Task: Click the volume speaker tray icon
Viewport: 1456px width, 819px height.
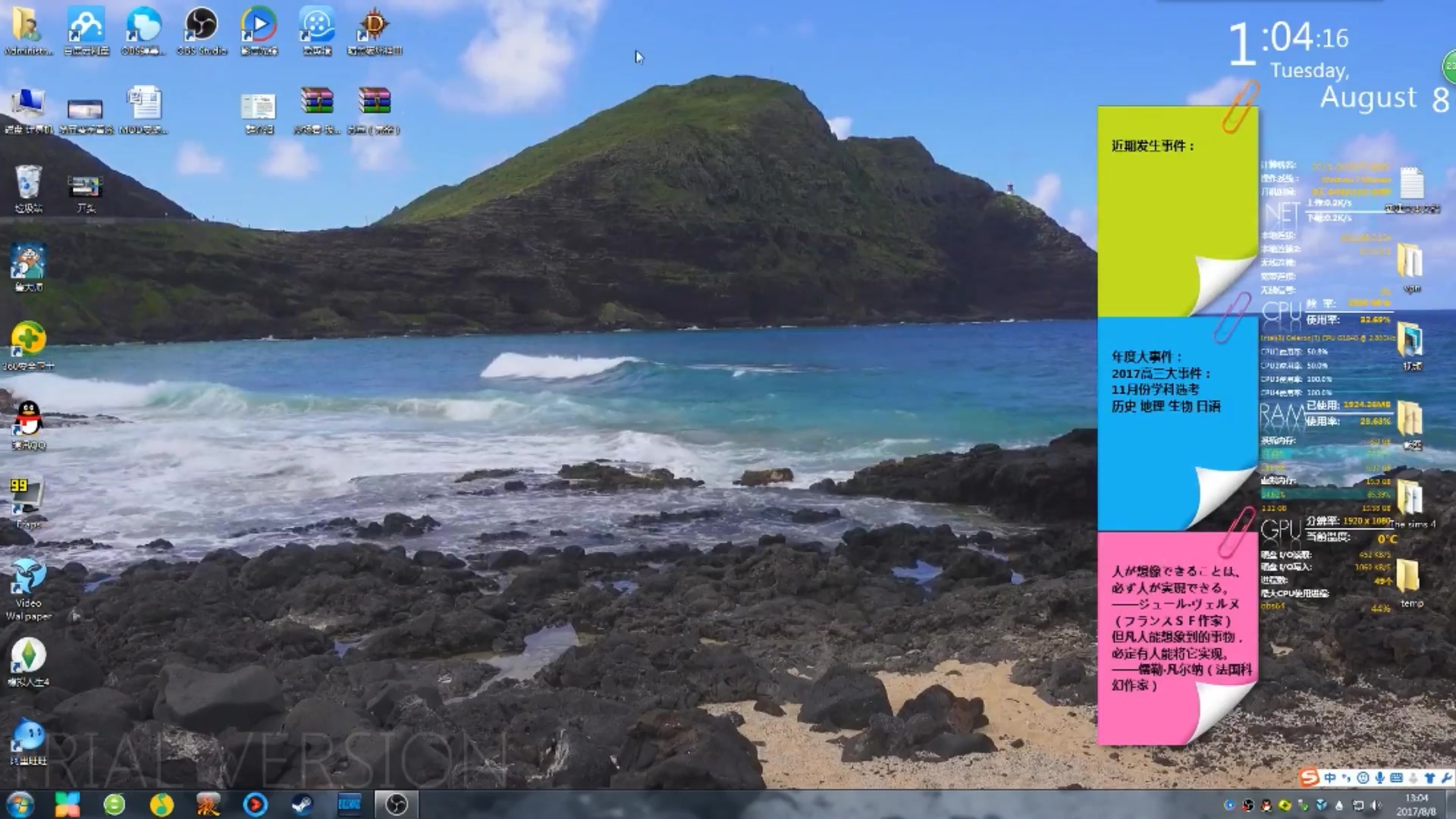Action: pyautogui.click(x=1377, y=805)
